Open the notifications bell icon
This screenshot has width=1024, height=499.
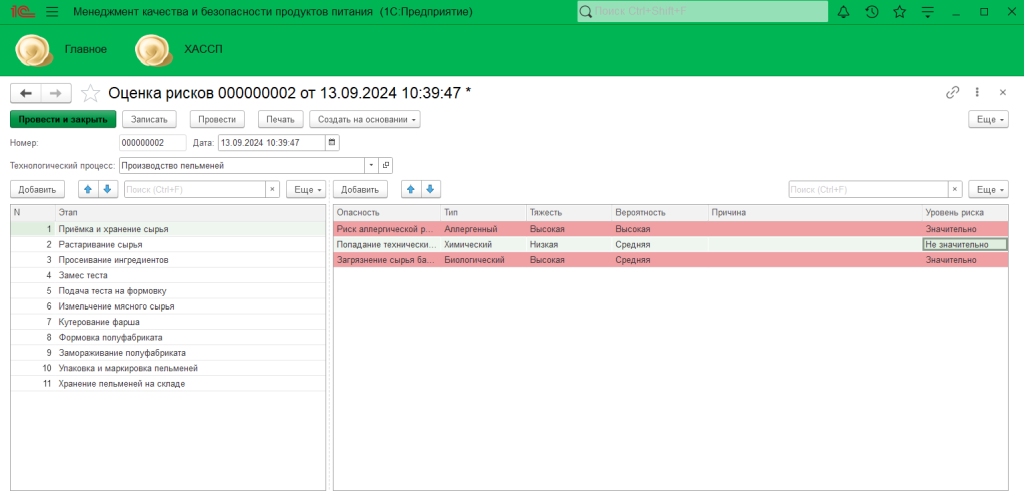(x=843, y=12)
